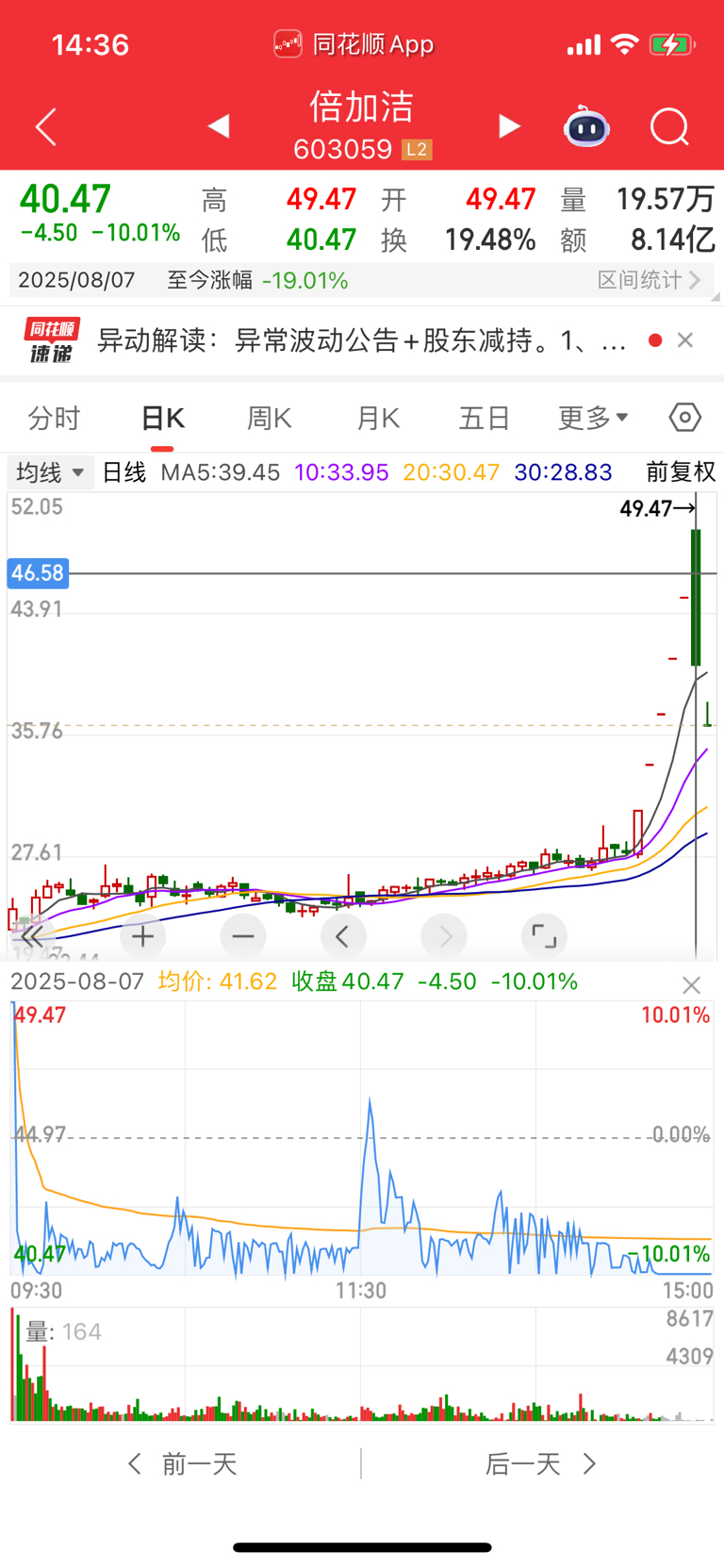Tap the 均价: 41.62 label
The image size is (724, 1568).
(218, 982)
